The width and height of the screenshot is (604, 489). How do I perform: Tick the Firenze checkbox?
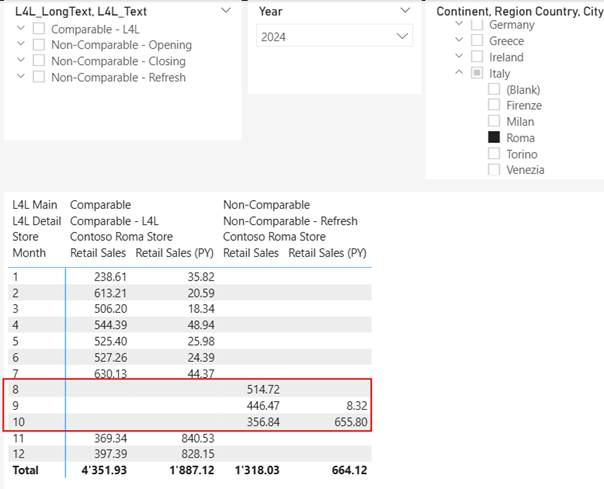pyautogui.click(x=494, y=106)
